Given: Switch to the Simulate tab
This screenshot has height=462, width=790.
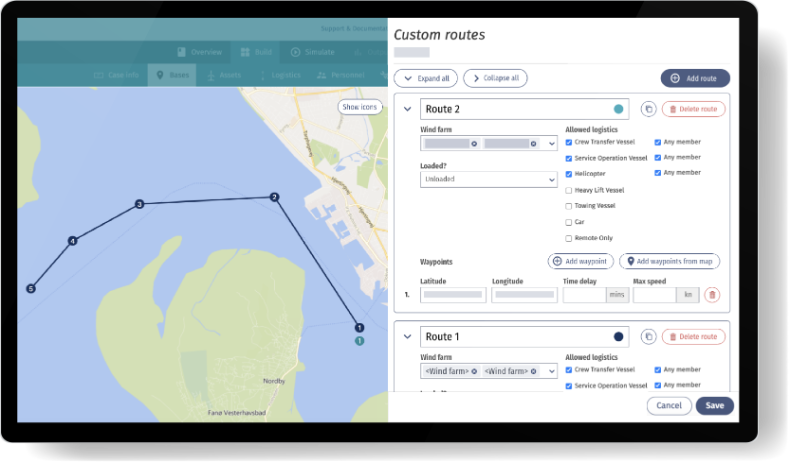Looking at the screenshot, I should pos(313,52).
